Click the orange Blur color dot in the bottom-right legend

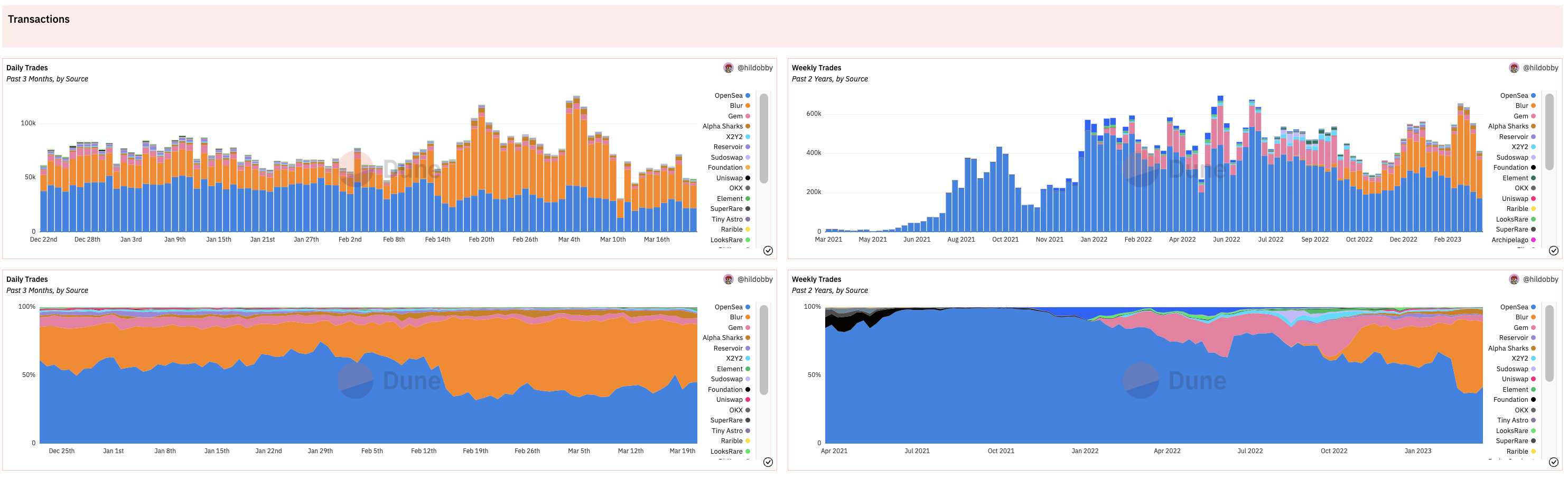point(1533,317)
